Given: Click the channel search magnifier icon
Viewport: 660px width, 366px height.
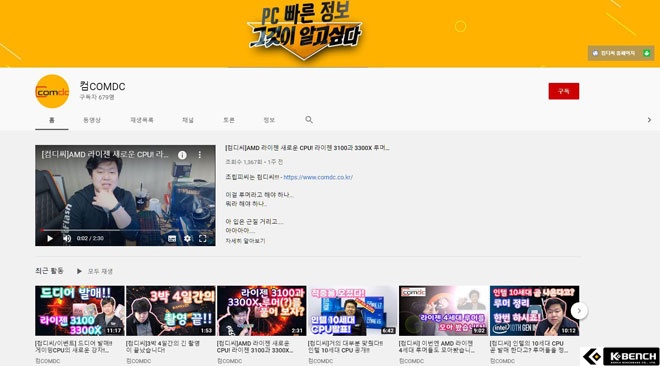Looking at the screenshot, I should click(309, 120).
